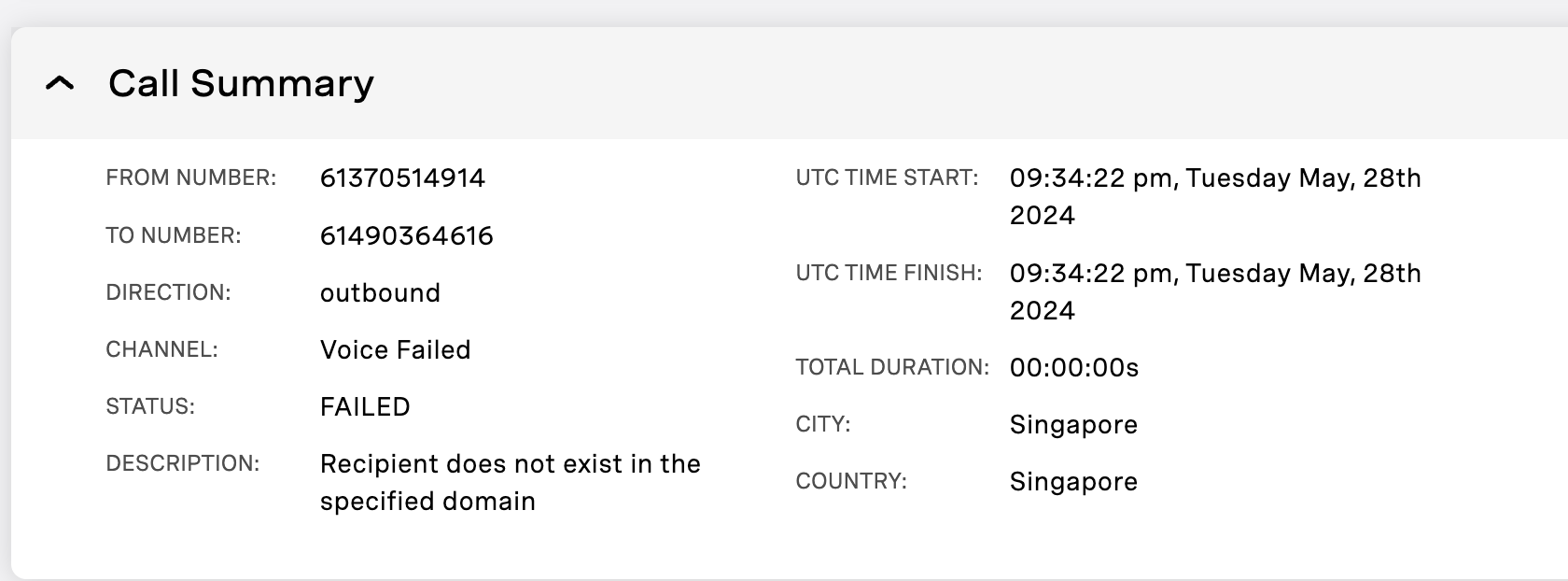Click the CHANNEL field label
The image size is (1568, 581).
[161, 350]
